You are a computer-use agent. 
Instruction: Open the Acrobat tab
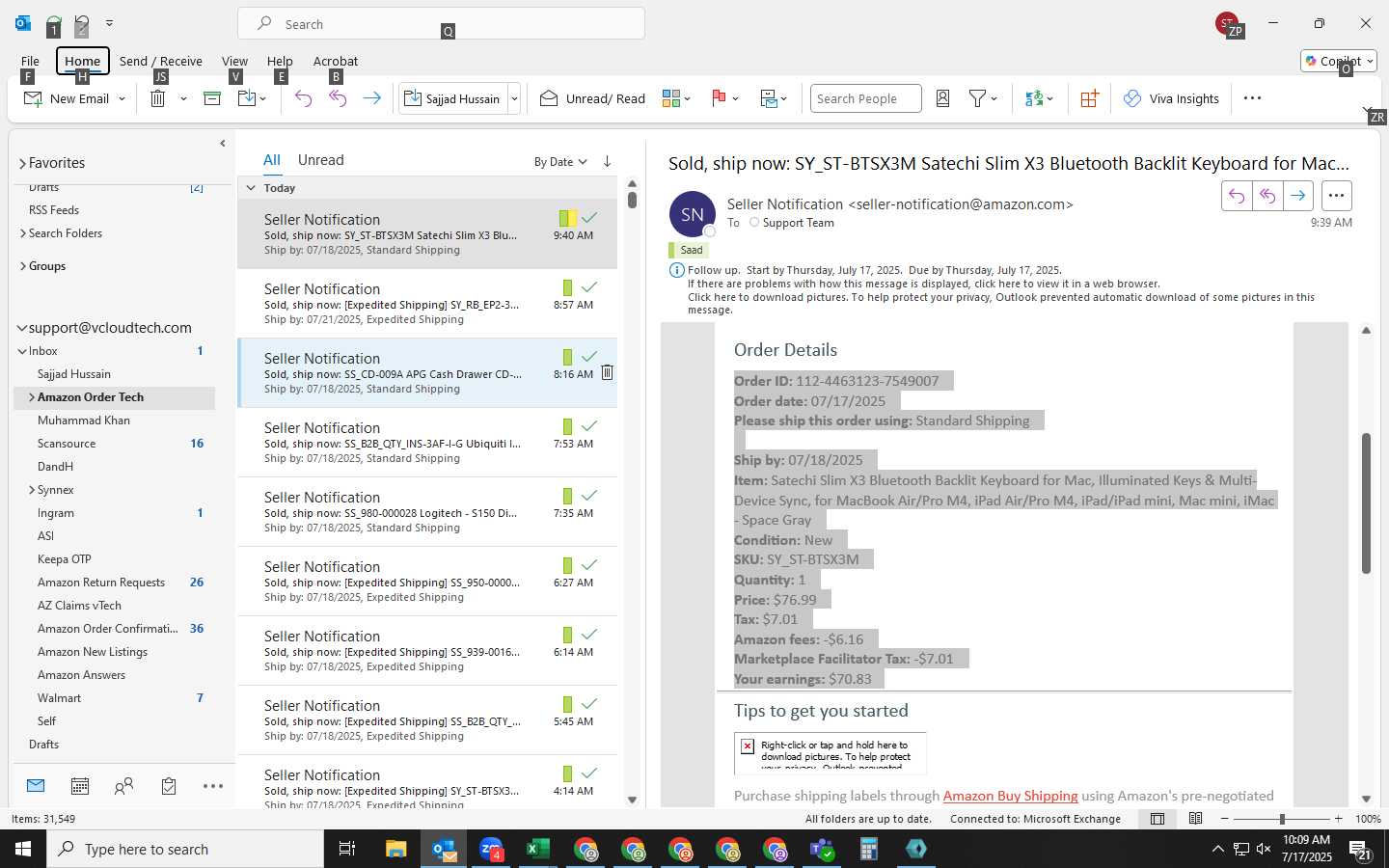(336, 61)
